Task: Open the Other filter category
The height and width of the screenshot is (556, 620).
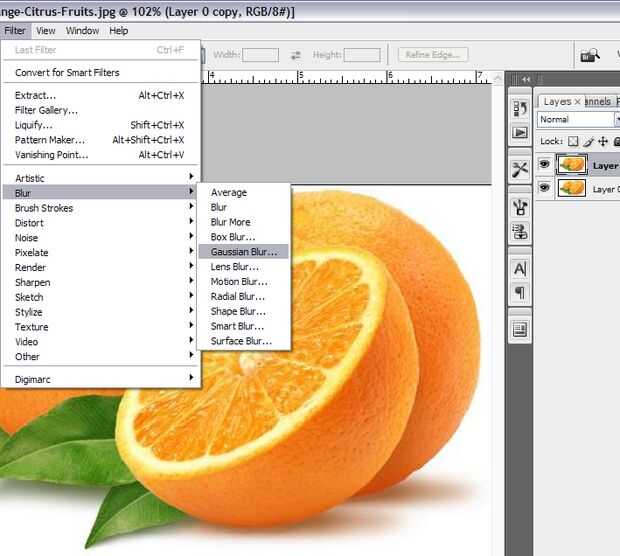Action: [x=101, y=357]
